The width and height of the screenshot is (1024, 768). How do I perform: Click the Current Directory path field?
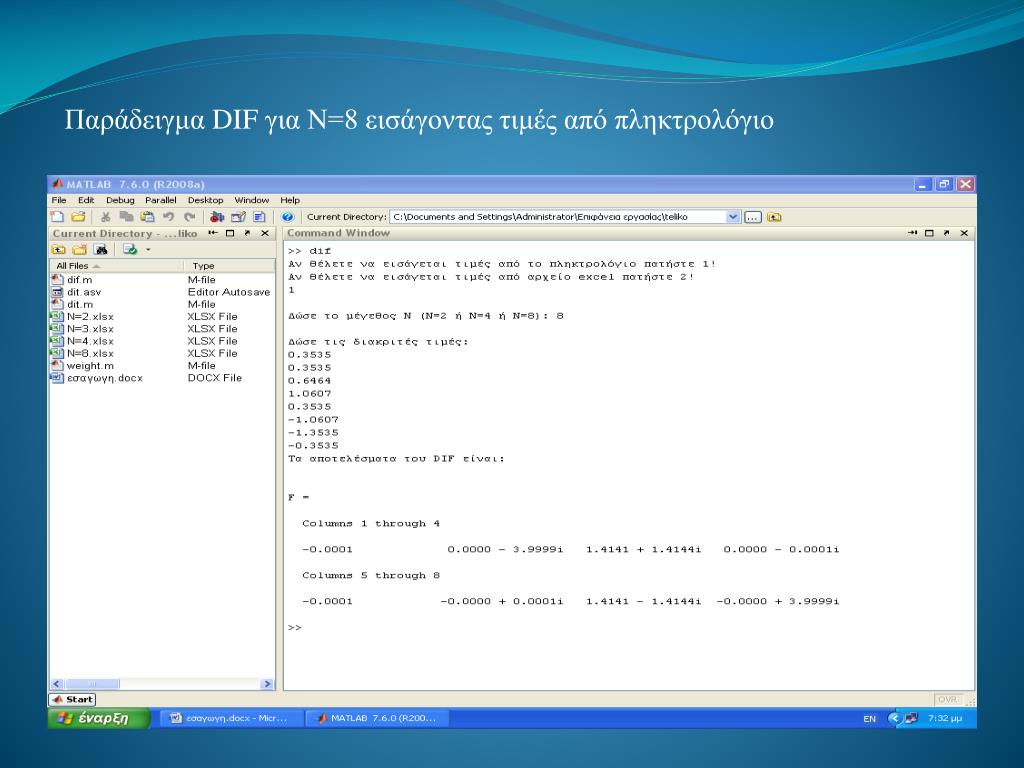tap(558, 217)
